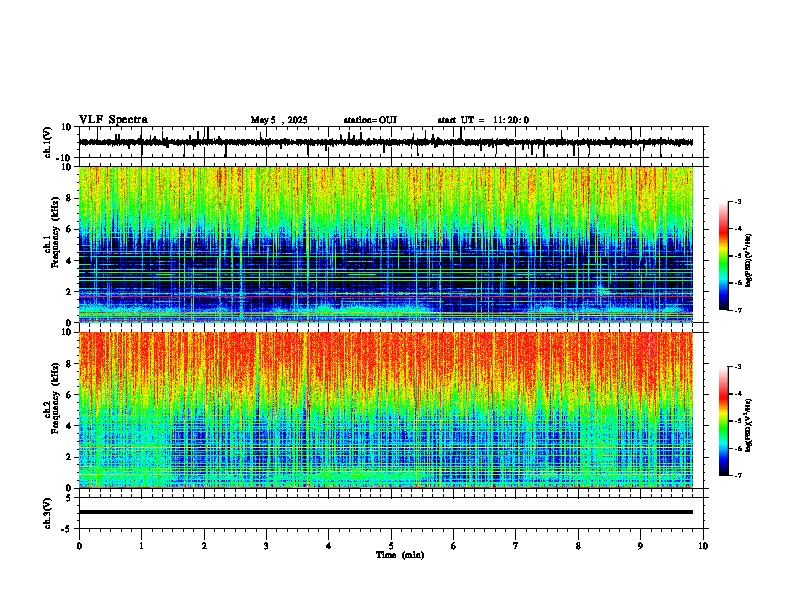Viewport: 792px width, 612px height.
Task: Click the "10" tick on the time axis
Action: 703,546
